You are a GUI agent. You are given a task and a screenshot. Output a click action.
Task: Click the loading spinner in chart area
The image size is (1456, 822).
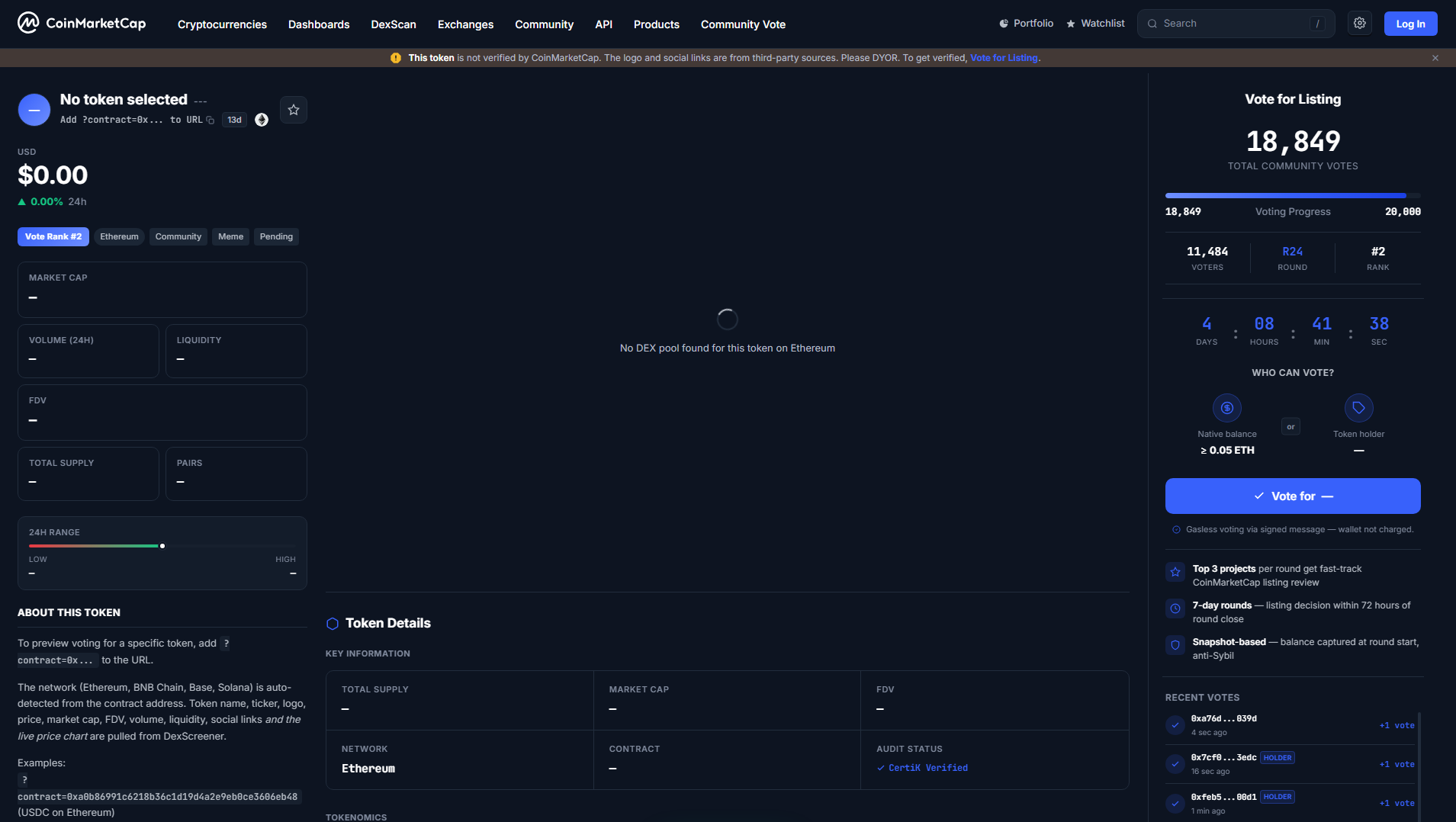pyautogui.click(x=728, y=319)
